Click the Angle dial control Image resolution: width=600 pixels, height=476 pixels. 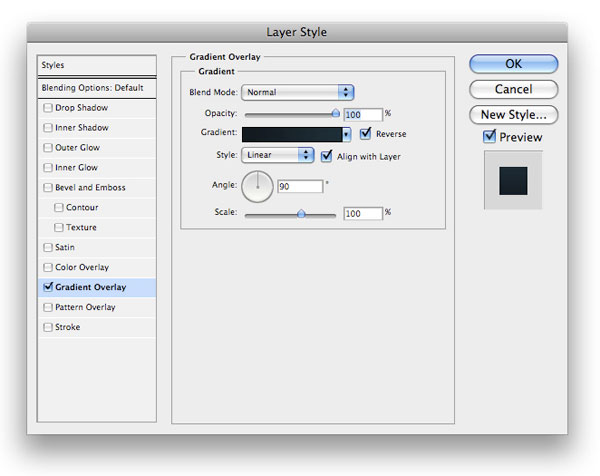coord(258,187)
